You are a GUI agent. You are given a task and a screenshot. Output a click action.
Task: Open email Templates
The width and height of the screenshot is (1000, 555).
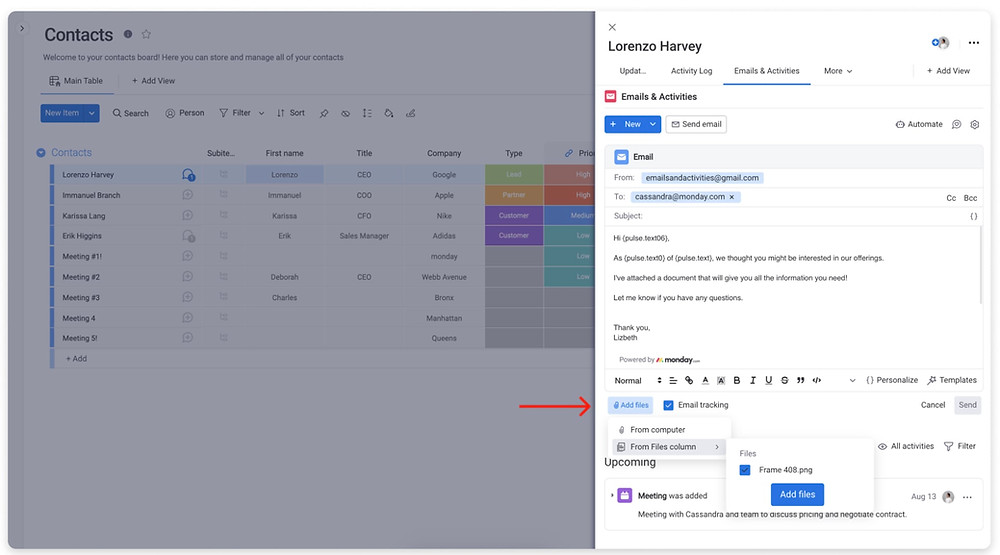click(952, 380)
